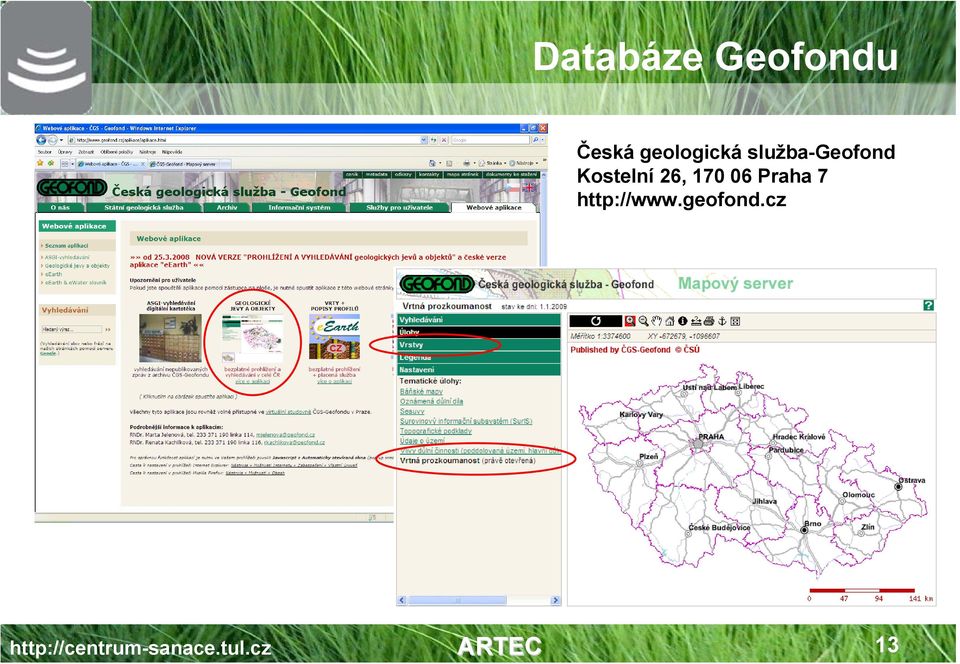Click the home full-extent icon in map toolbar
Image resolution: width=960 pixels, height=664 pixels.
pyautogui.click(x=670, y=321)
